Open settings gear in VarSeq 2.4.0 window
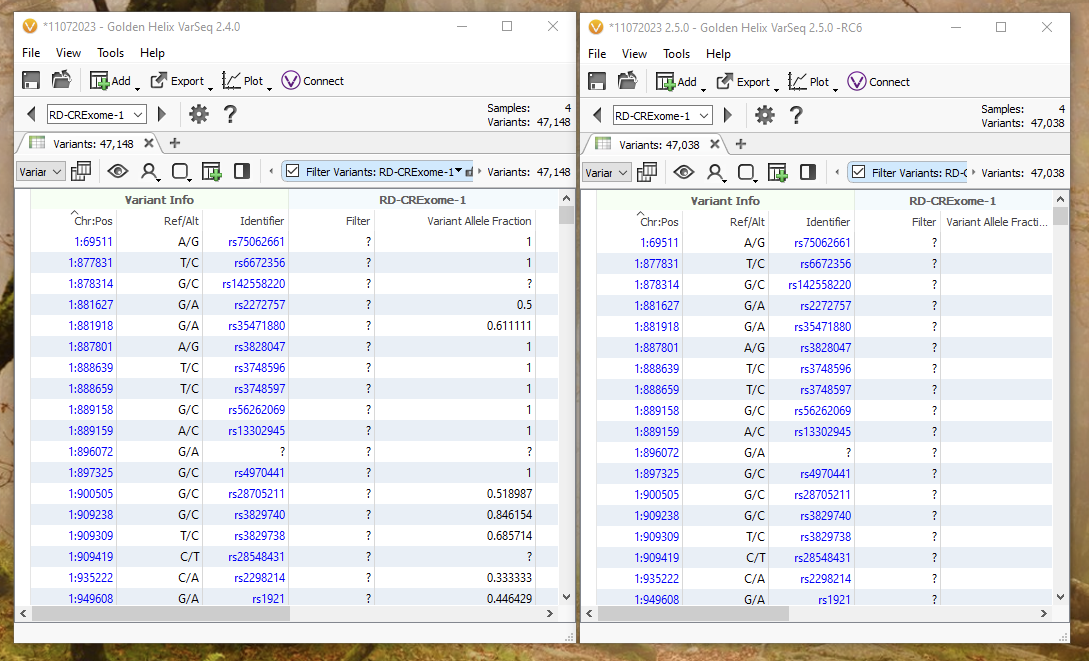The image size is (1089, 661). (199, 114)
